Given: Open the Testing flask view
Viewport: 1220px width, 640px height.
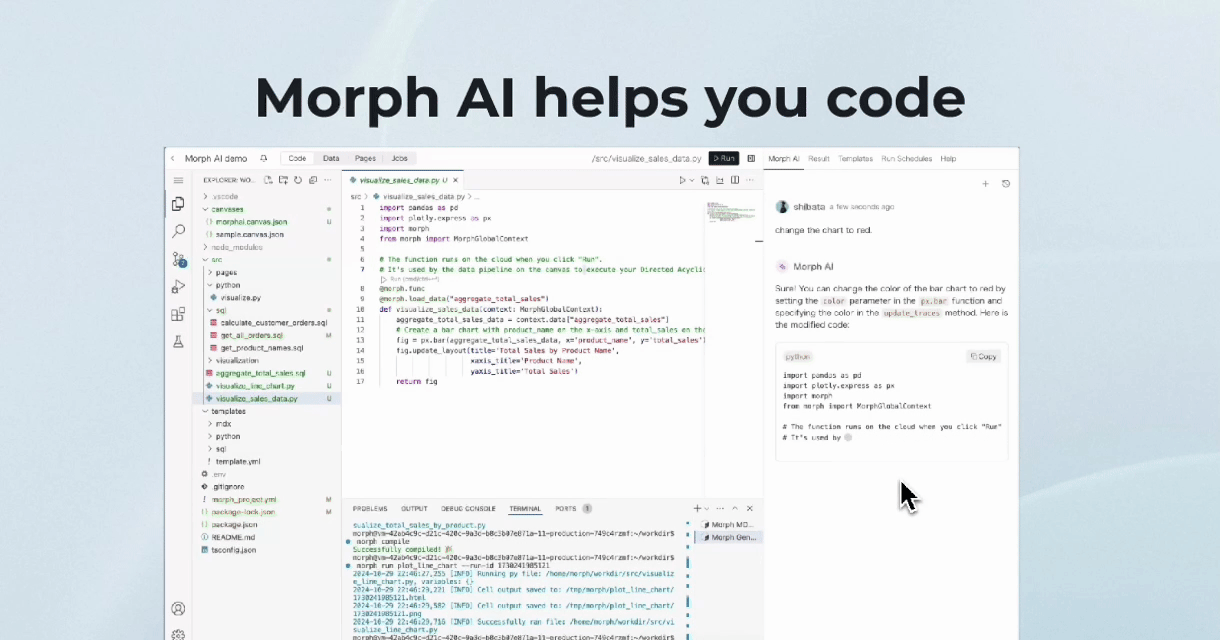Looking at the screenshot, I should (178, 341).
